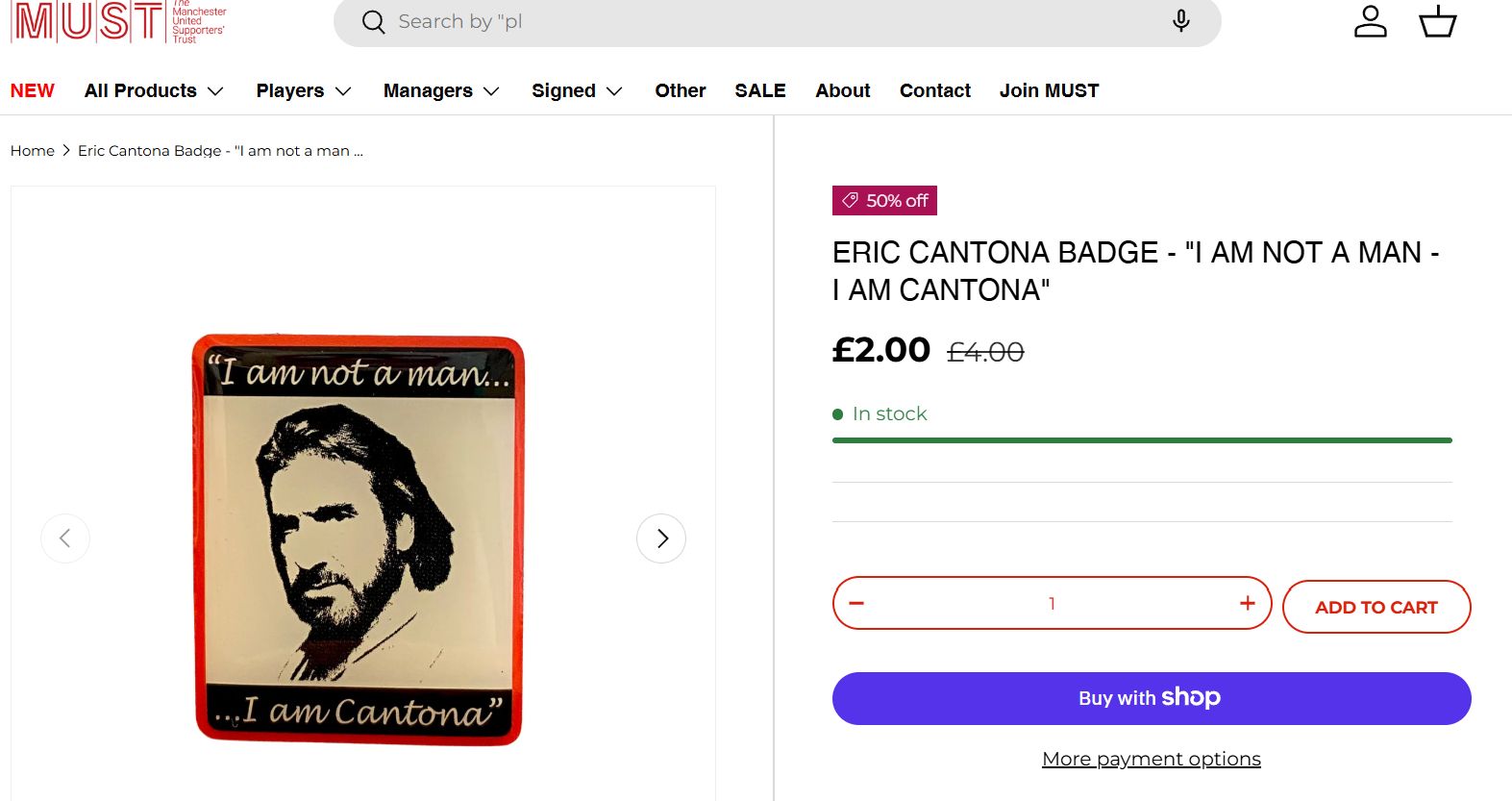This screenshot has height=801, width=1512.
Task: Show next product image with right arrow
Action: [x=661, y=538]
